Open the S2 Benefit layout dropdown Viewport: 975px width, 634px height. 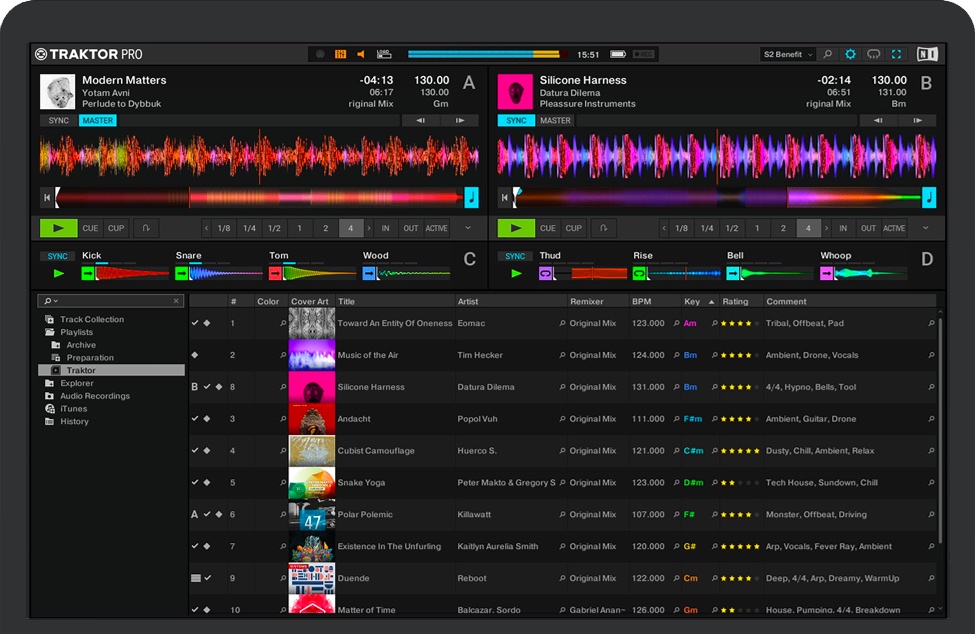pyautogui.click(x=787, y=54)
